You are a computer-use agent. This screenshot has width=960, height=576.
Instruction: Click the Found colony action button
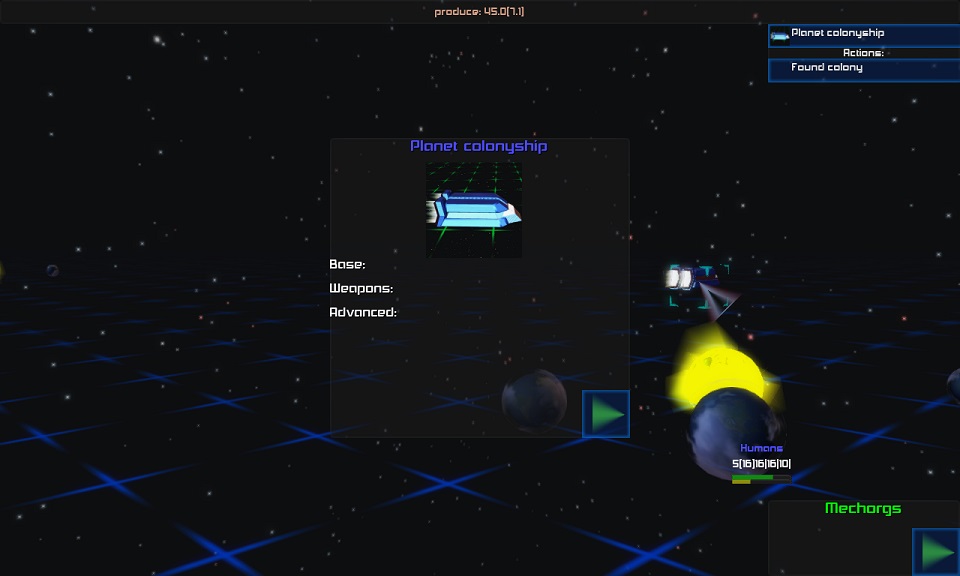tap(863, 69)
